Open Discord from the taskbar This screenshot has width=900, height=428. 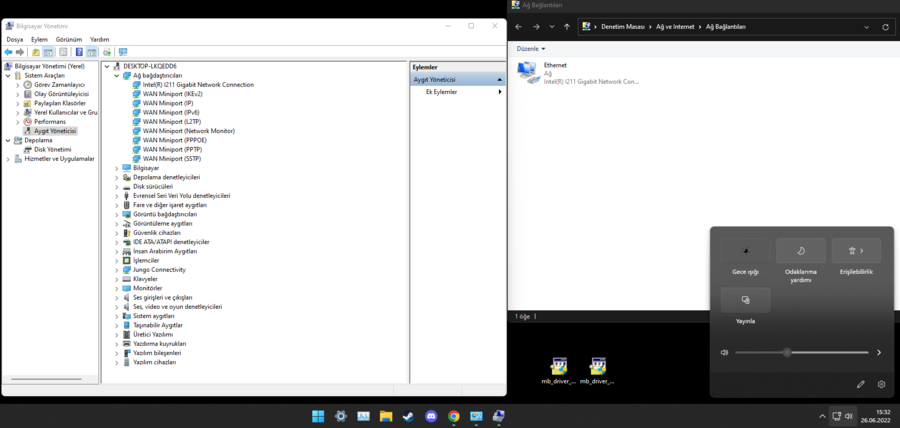click(x=431, y=416)
